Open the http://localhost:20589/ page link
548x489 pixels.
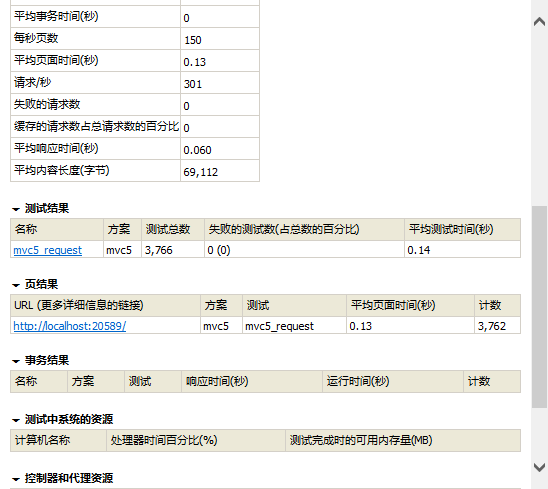click(70, 326)
